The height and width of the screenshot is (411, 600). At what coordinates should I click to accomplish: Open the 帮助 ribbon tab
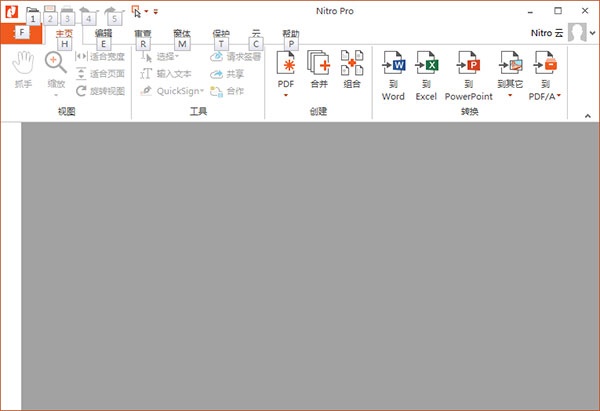(x=291, y=34)
